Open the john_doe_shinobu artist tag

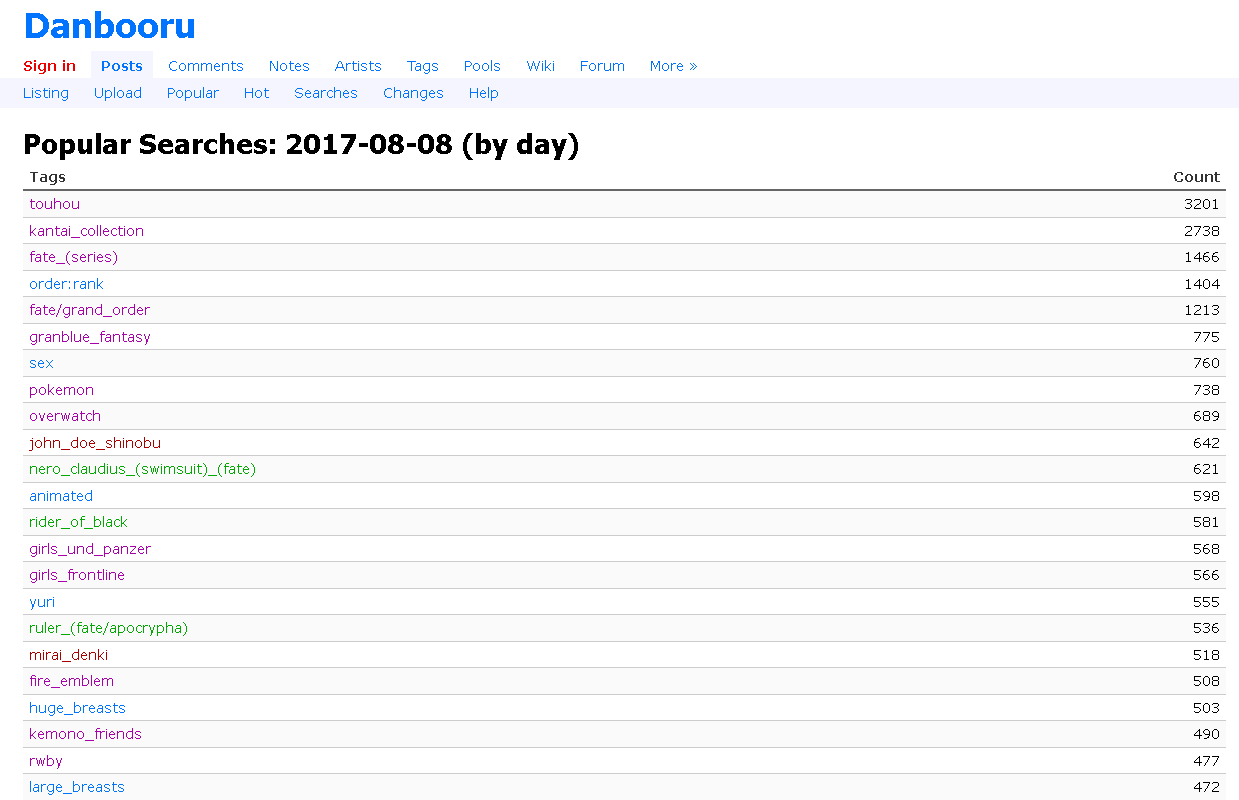95,443
